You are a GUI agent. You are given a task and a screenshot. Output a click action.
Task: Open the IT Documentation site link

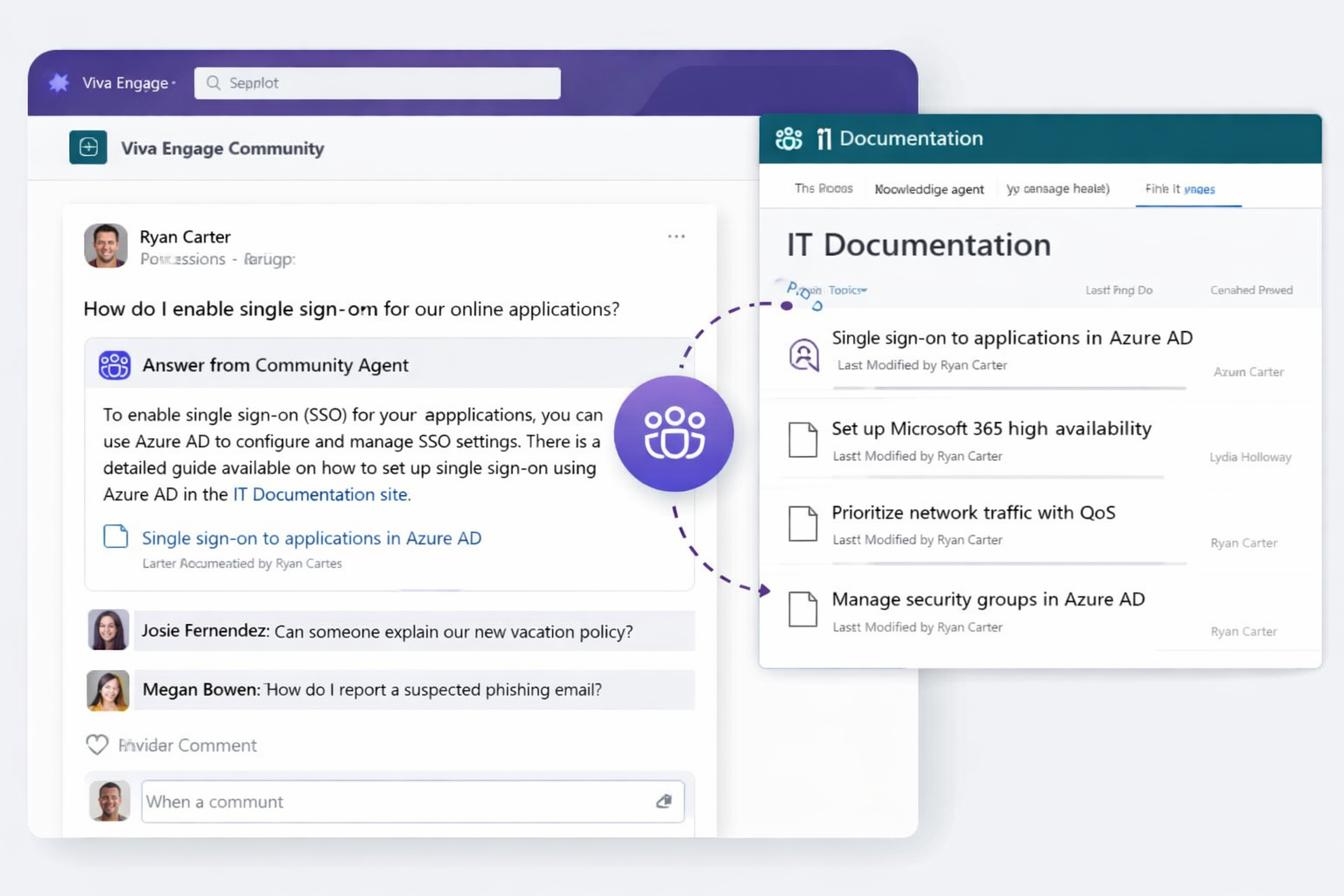tap(321, 494)
